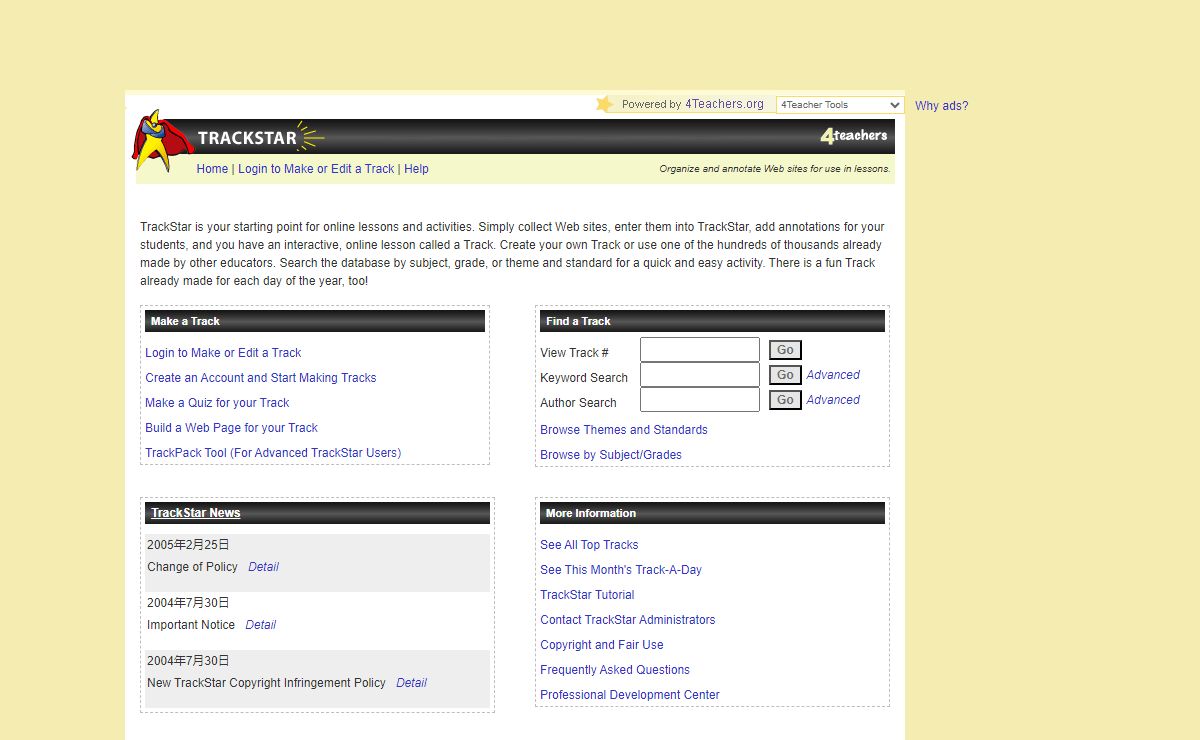
Task: Focus the View Track # input field
Action: [x=700, y=350]
